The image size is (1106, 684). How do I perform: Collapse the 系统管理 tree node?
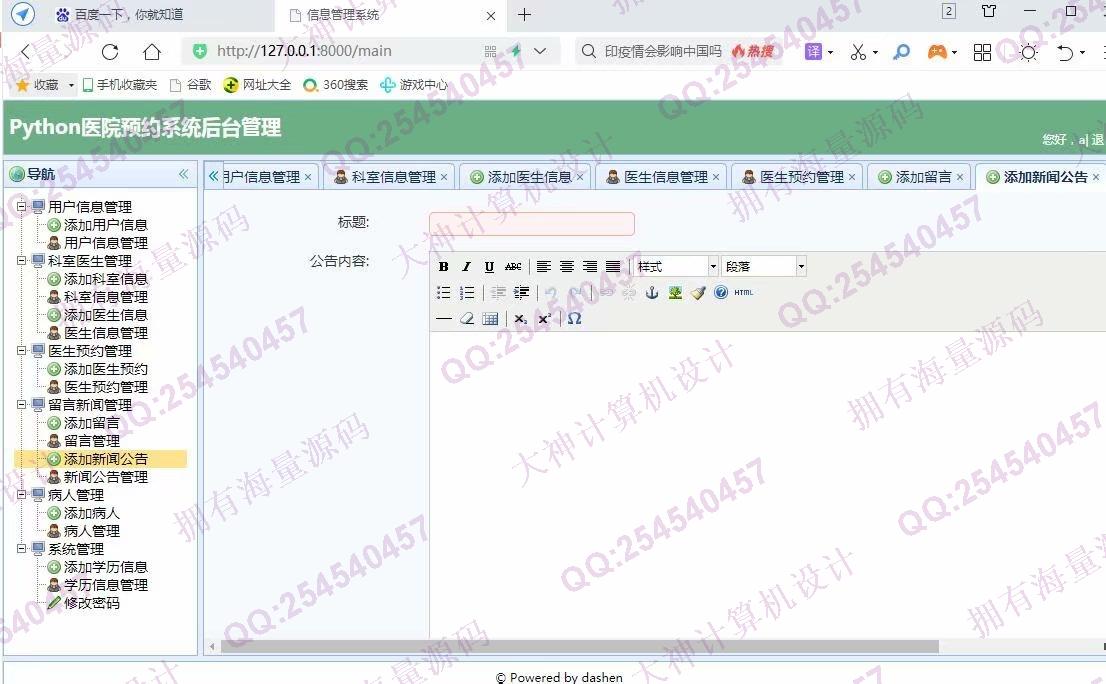point(22,549)
